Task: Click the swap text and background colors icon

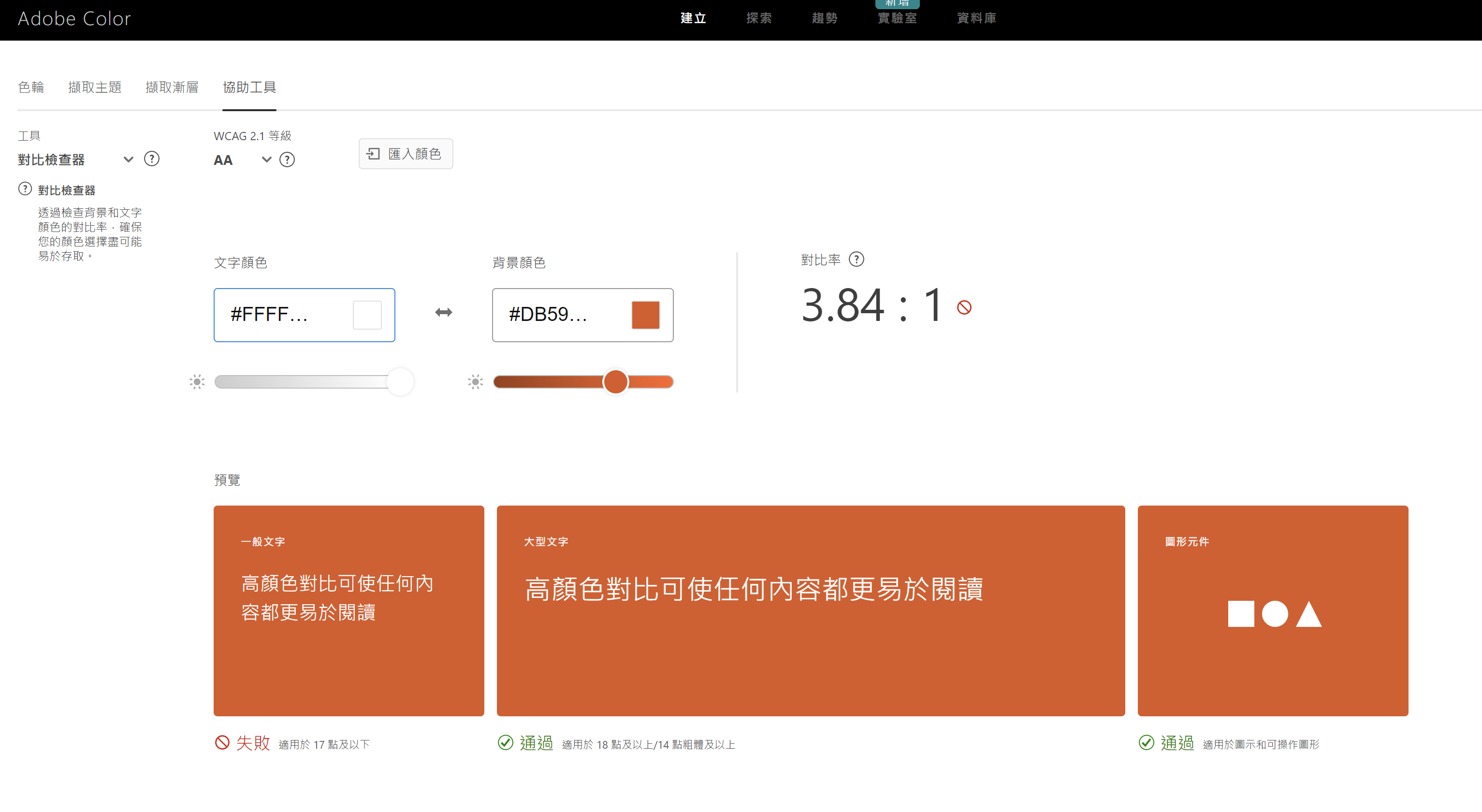Action: [443, 312]
